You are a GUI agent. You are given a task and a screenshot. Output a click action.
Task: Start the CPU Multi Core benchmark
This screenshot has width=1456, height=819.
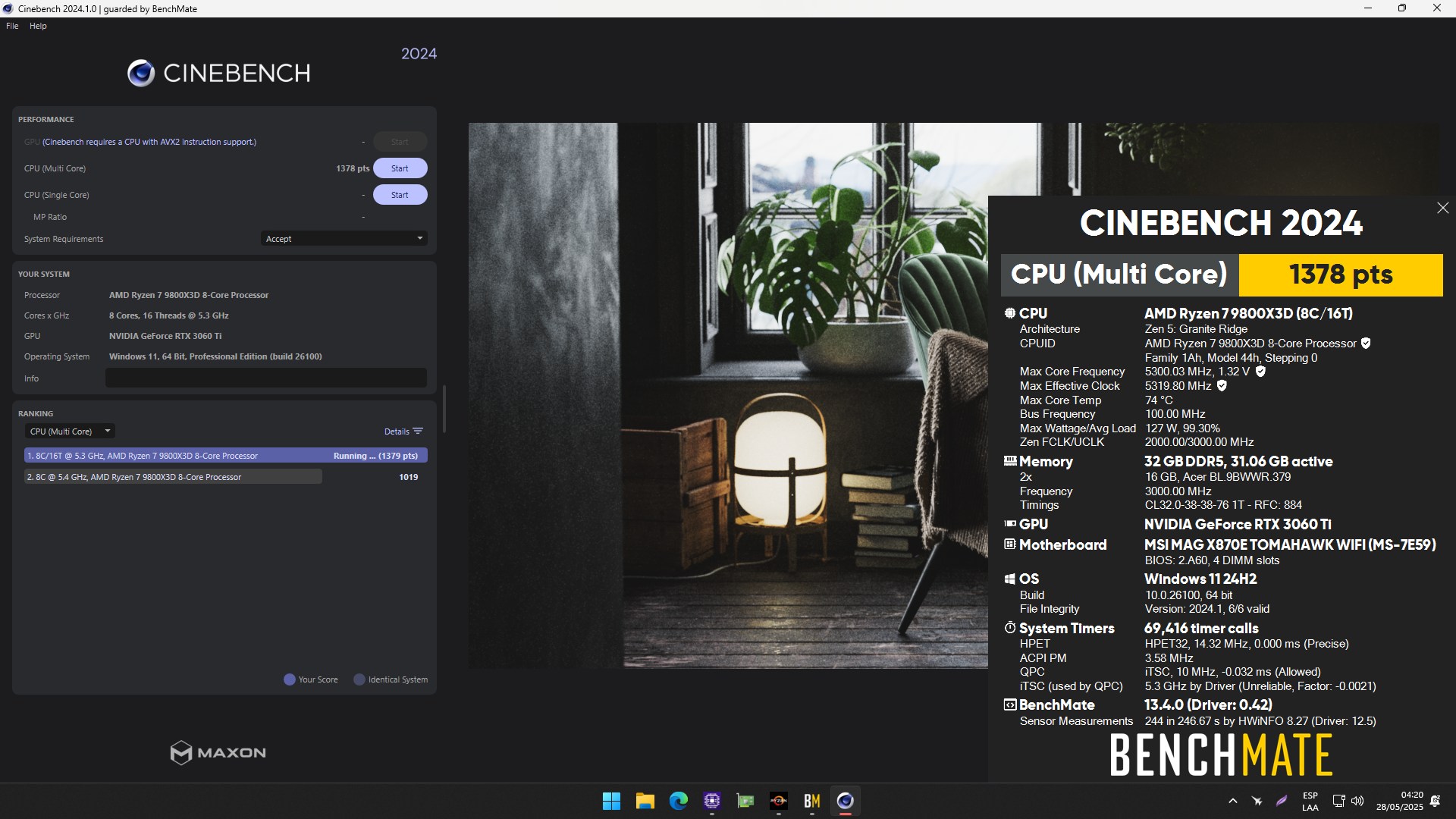(400, 168)
